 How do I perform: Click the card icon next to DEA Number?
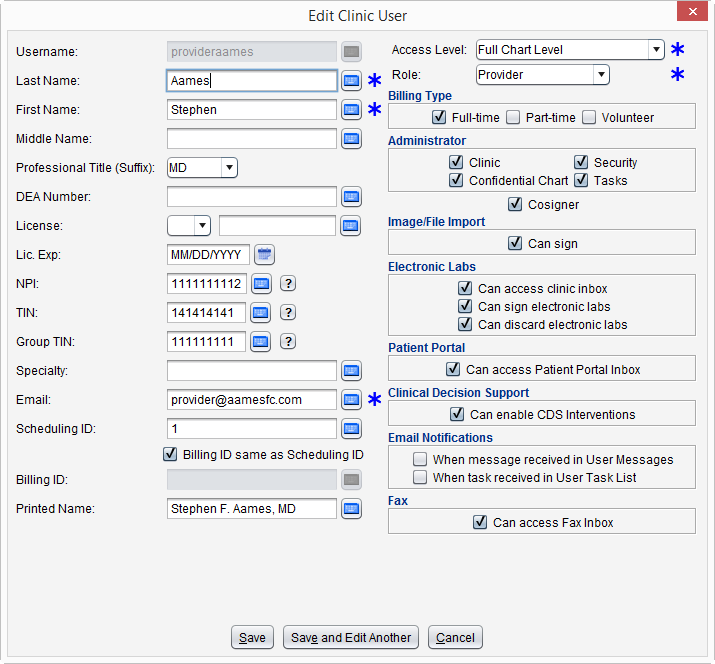[351, 196]
